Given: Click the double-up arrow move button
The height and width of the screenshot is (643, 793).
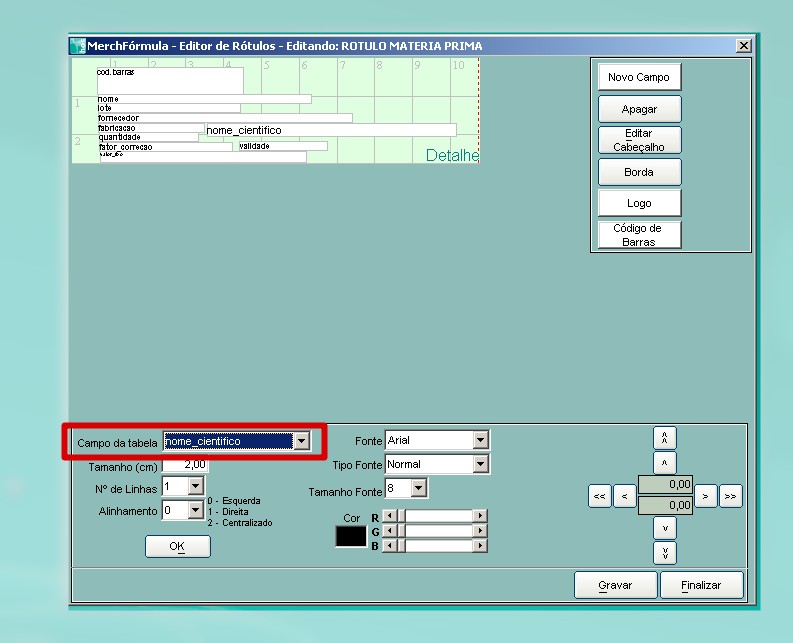Looking at the screenshot, I should [x=665, y=438].
